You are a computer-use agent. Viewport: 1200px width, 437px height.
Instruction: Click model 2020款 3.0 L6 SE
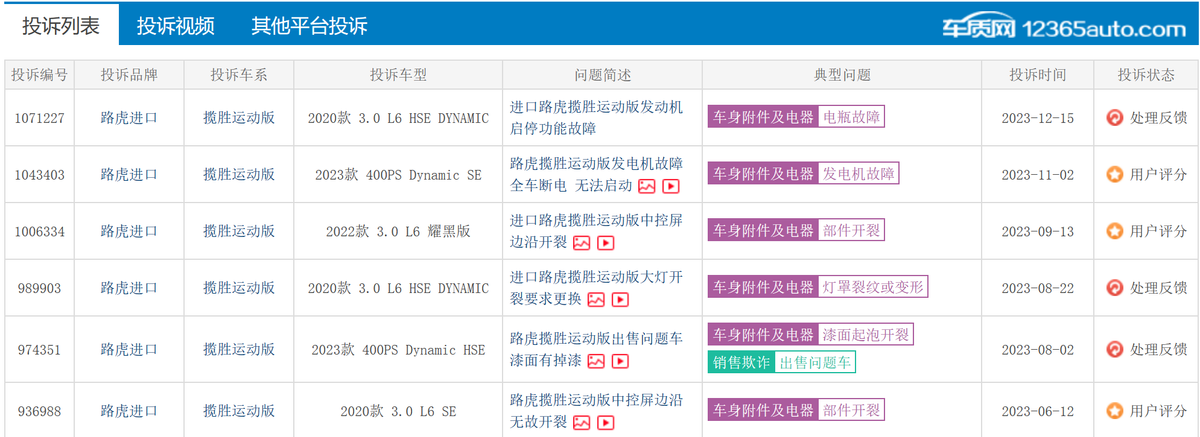click(398, 411)
